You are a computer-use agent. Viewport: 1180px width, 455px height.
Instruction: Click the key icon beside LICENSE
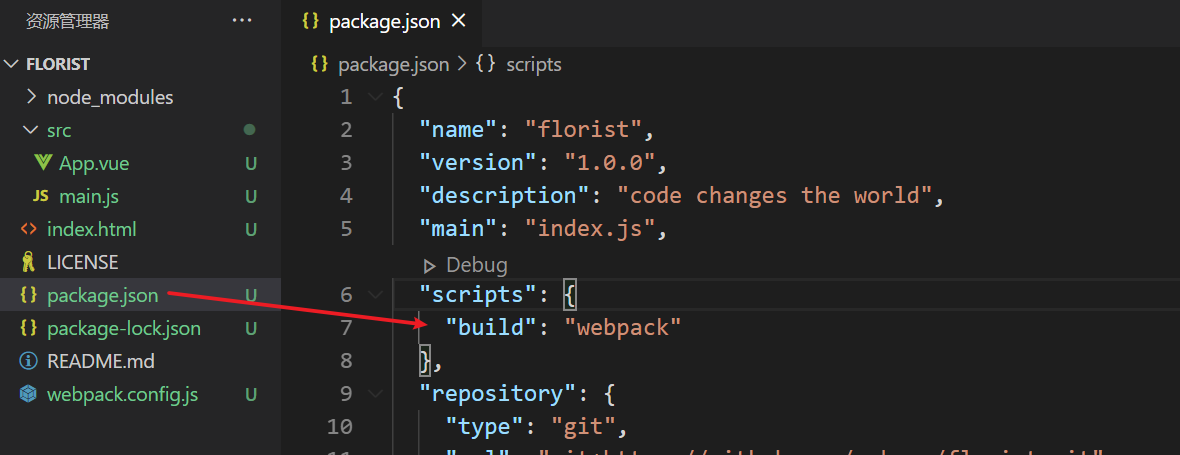[29, 262]
